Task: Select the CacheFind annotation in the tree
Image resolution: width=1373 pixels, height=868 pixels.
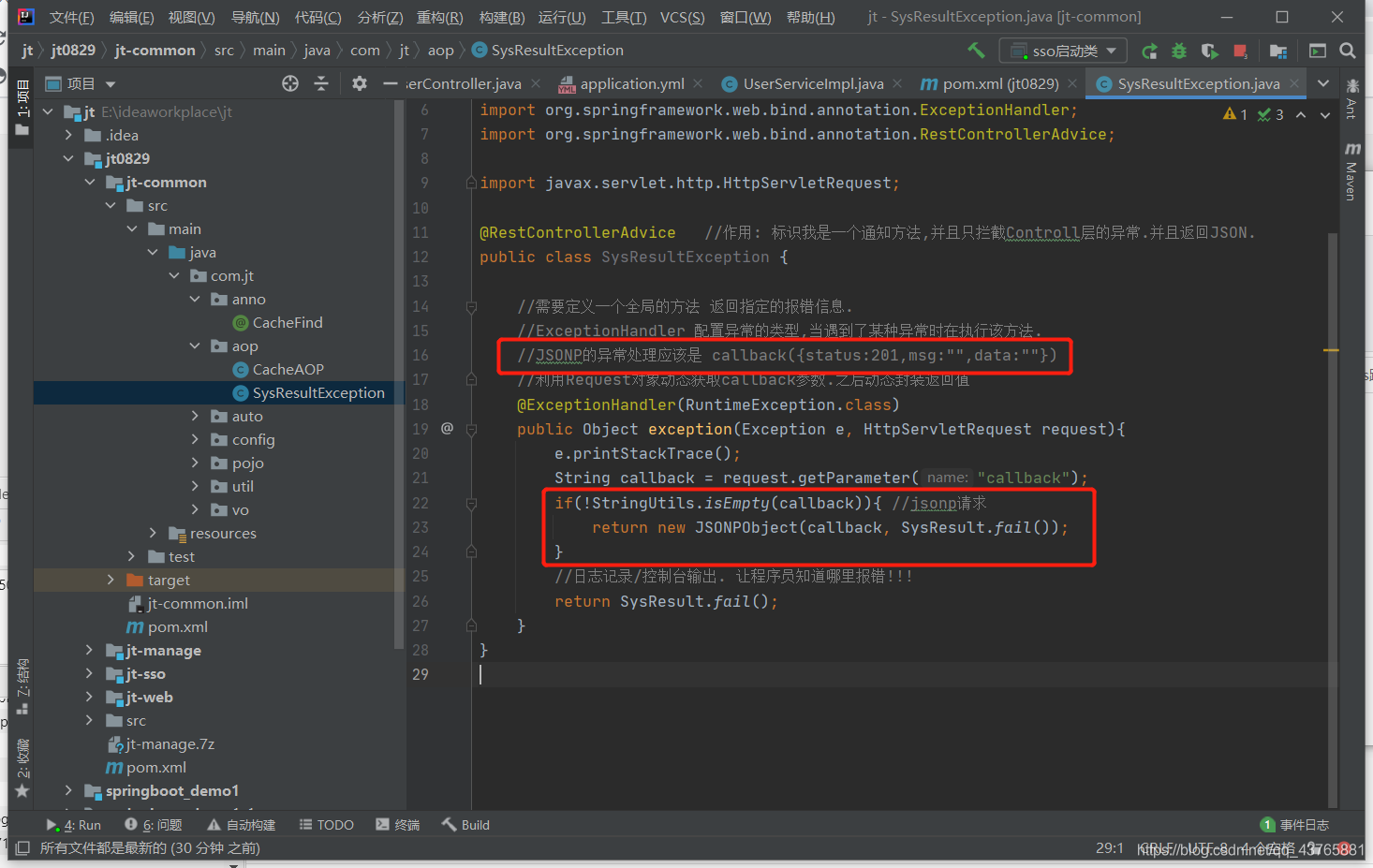Action: coord(277,322)
